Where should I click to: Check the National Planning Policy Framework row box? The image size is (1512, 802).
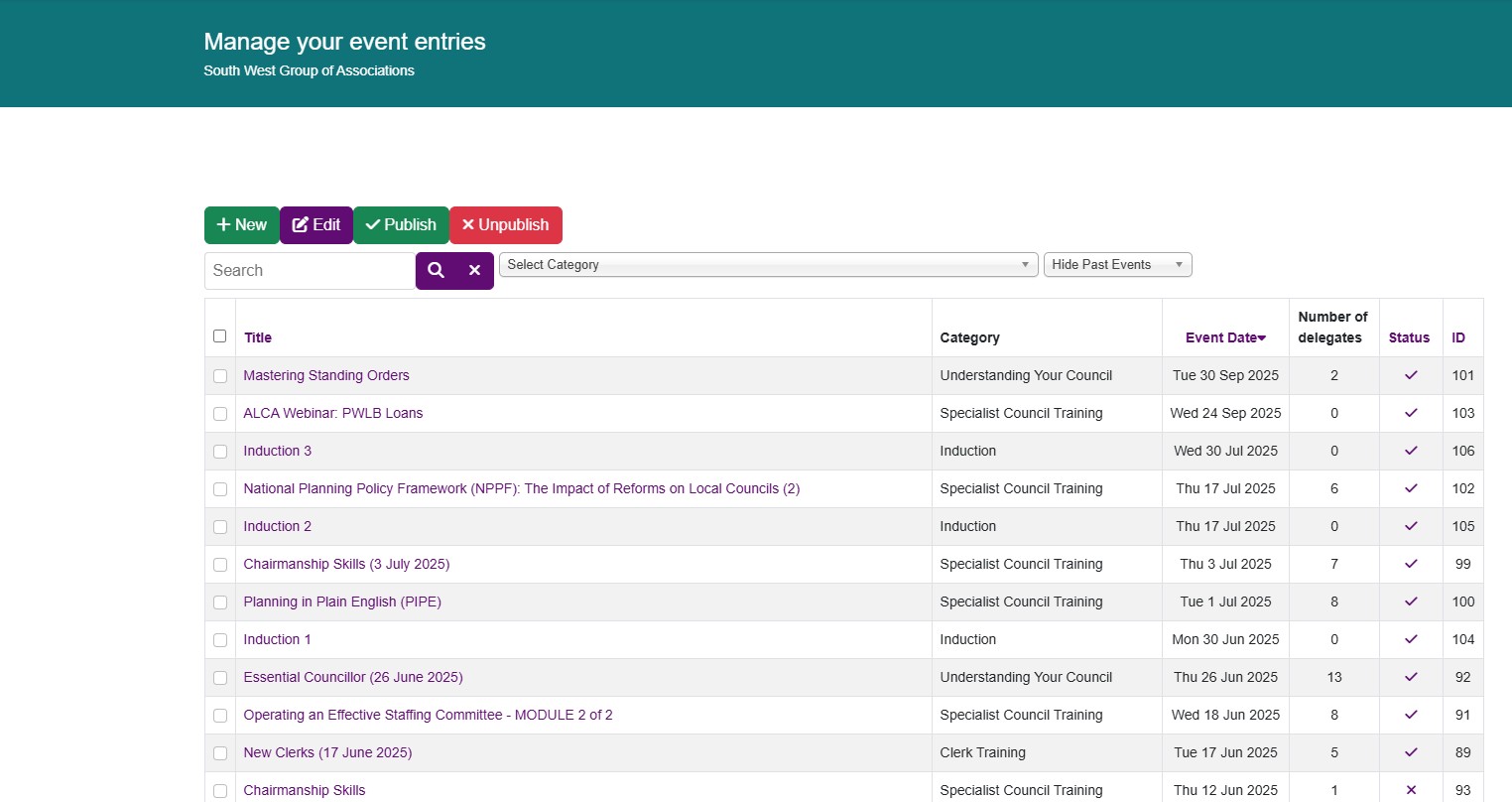[x=220, y=489]
